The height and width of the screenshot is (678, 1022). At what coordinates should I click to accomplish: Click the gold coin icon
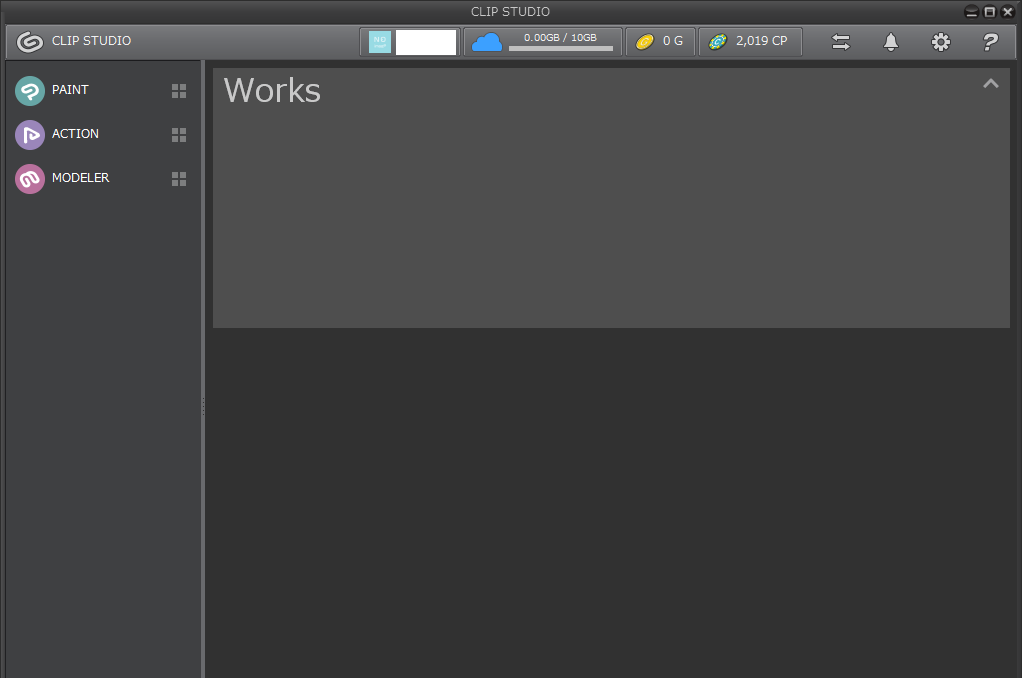(645, 42)
